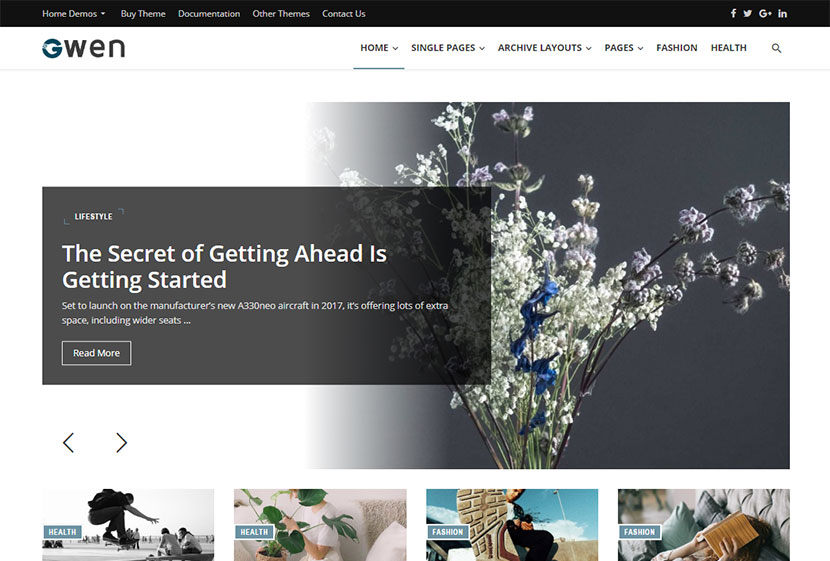This screenshot has width=830, height=561.
Task: Select the Fashion menu item
Action: [676, 48]
